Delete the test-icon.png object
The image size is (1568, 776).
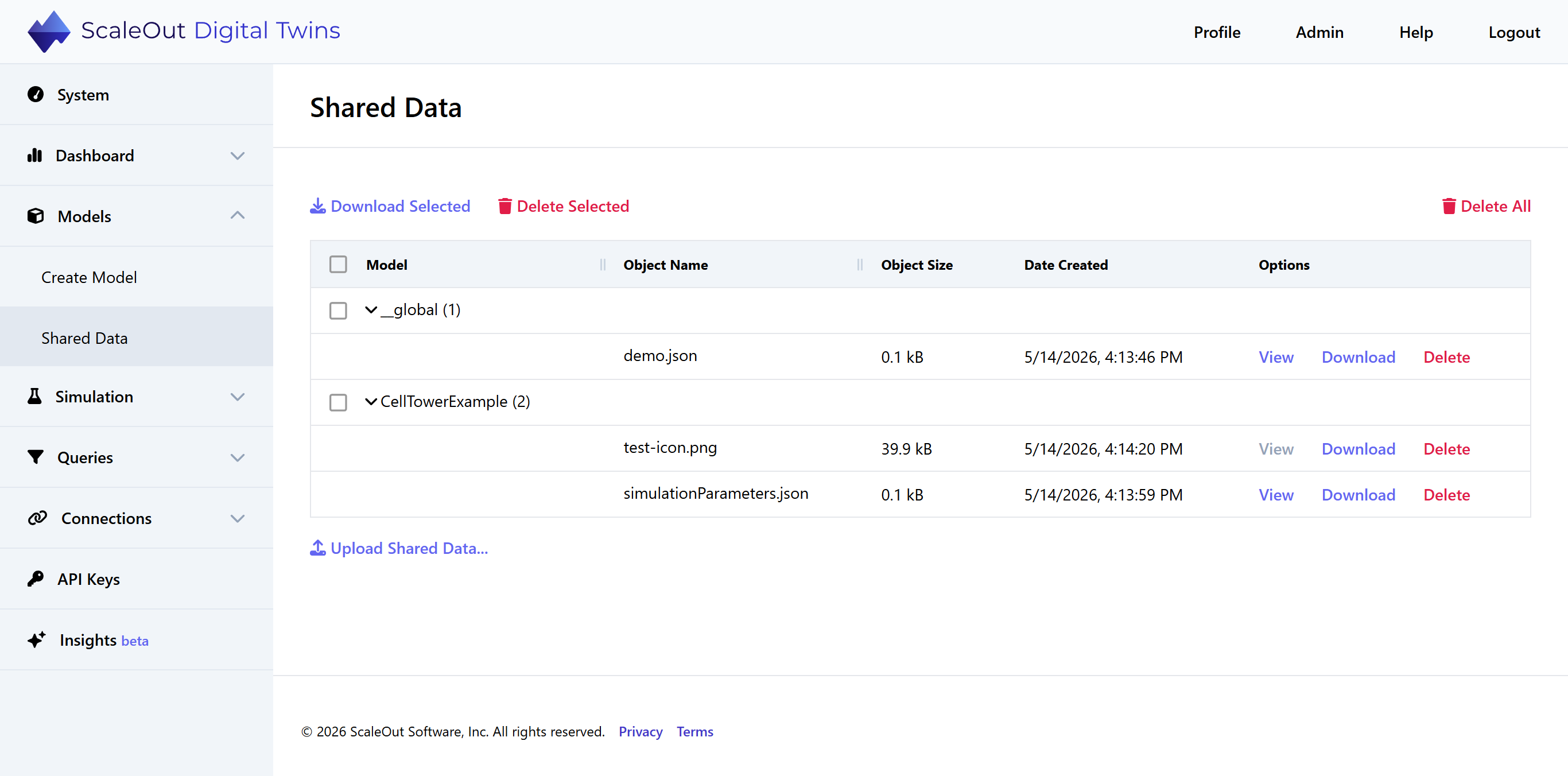click(x=1446, y=449)
